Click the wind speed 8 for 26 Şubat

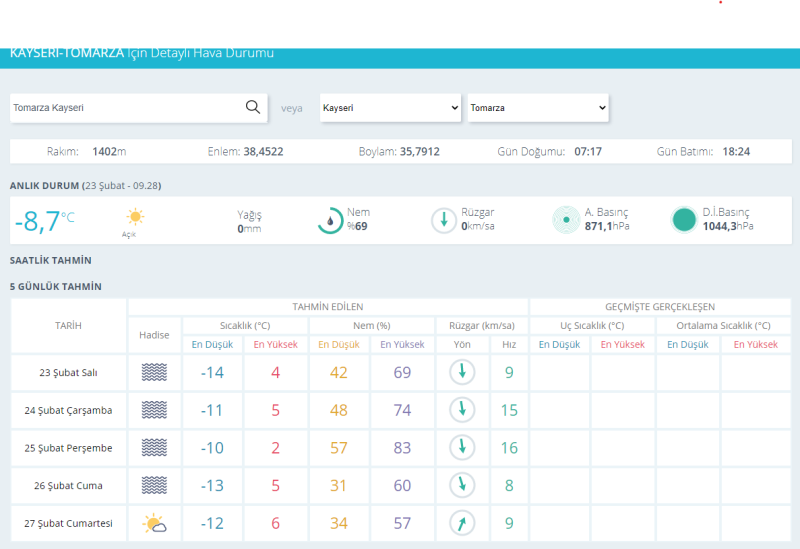click(509, 486)
